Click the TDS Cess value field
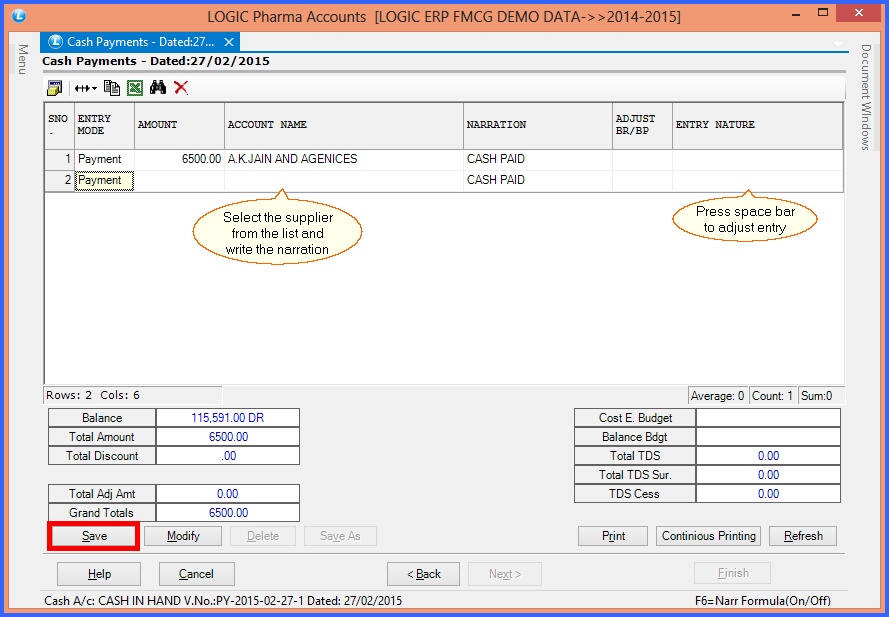This screenshot has height=617, width=889. [768, 494]
